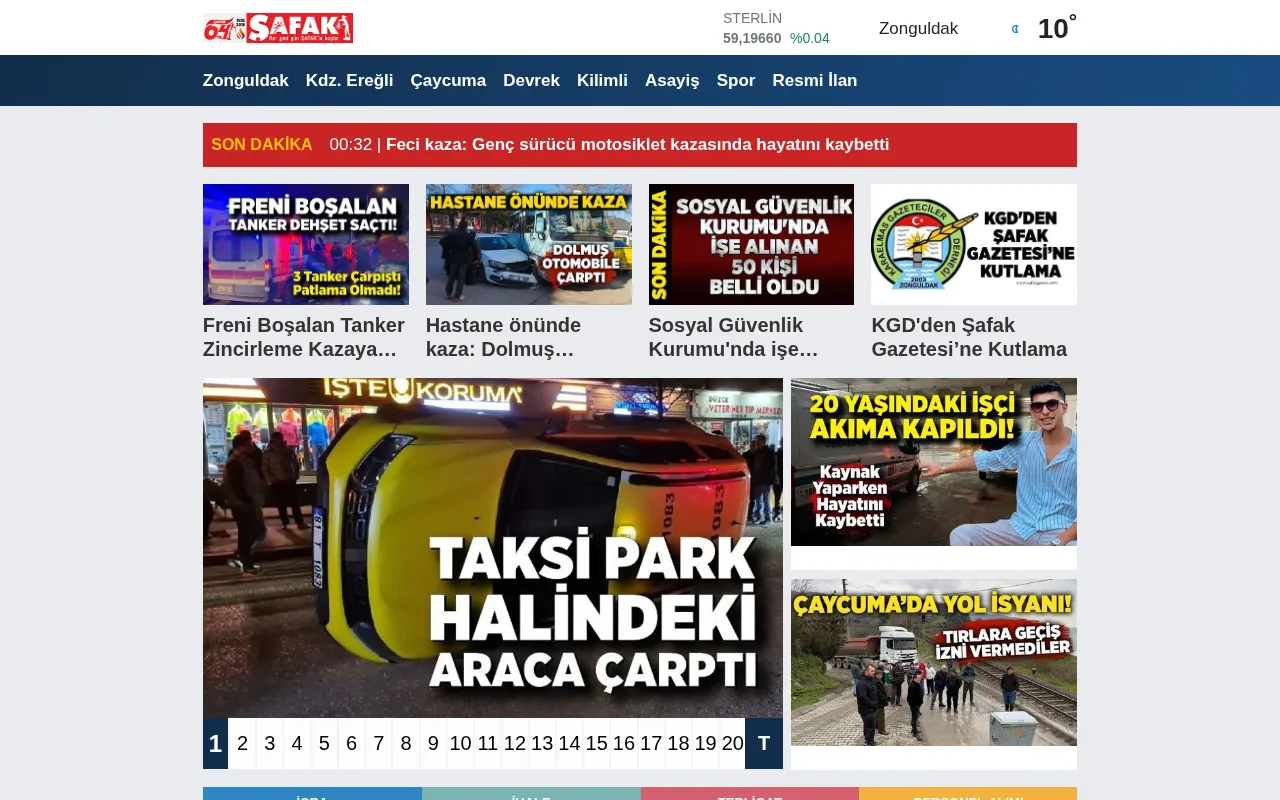The height and width of the screenshot is (800, 1280).
Task: Open the Zonguldak menu item
Action: (x=245, y=80)
